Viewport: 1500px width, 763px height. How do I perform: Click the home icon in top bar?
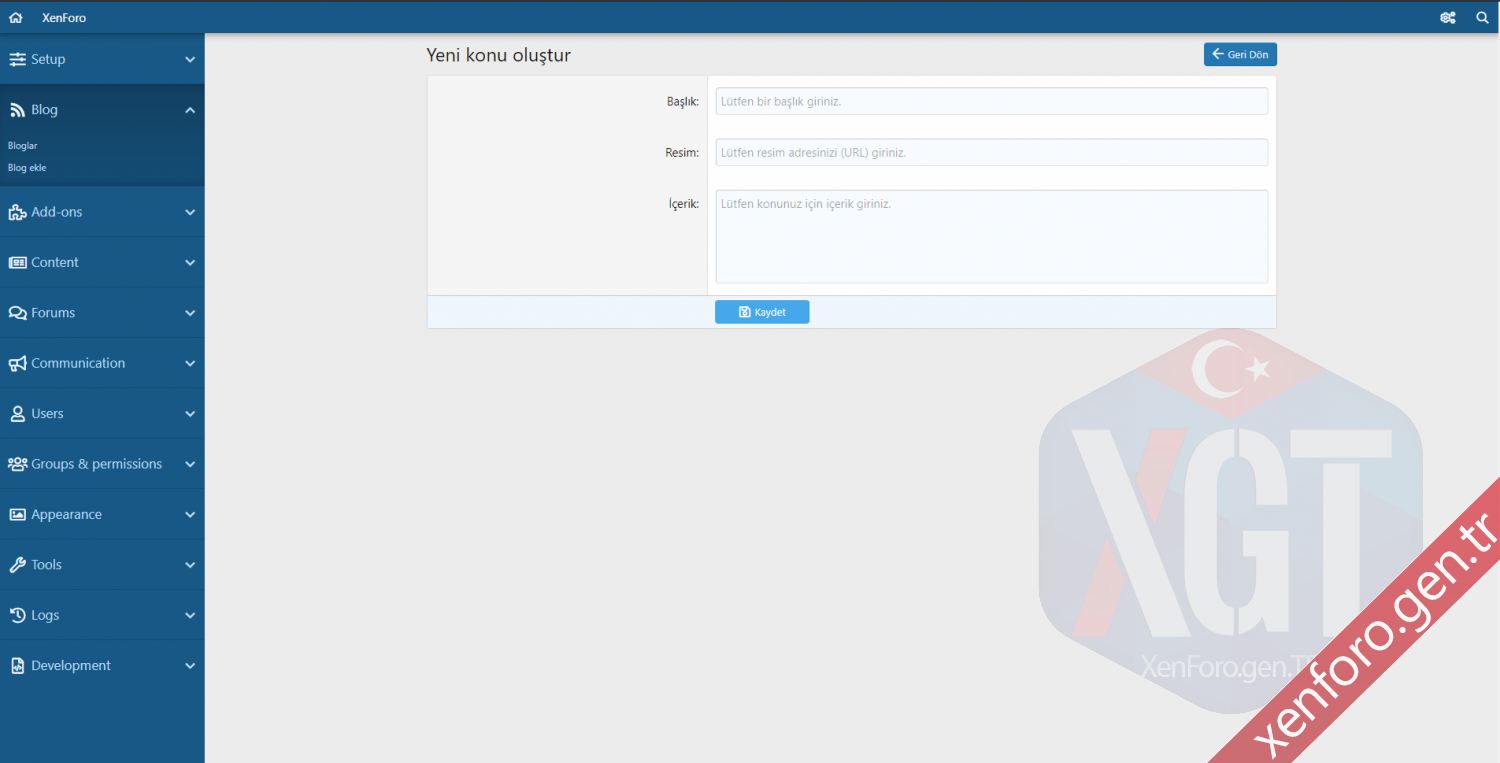16,18
